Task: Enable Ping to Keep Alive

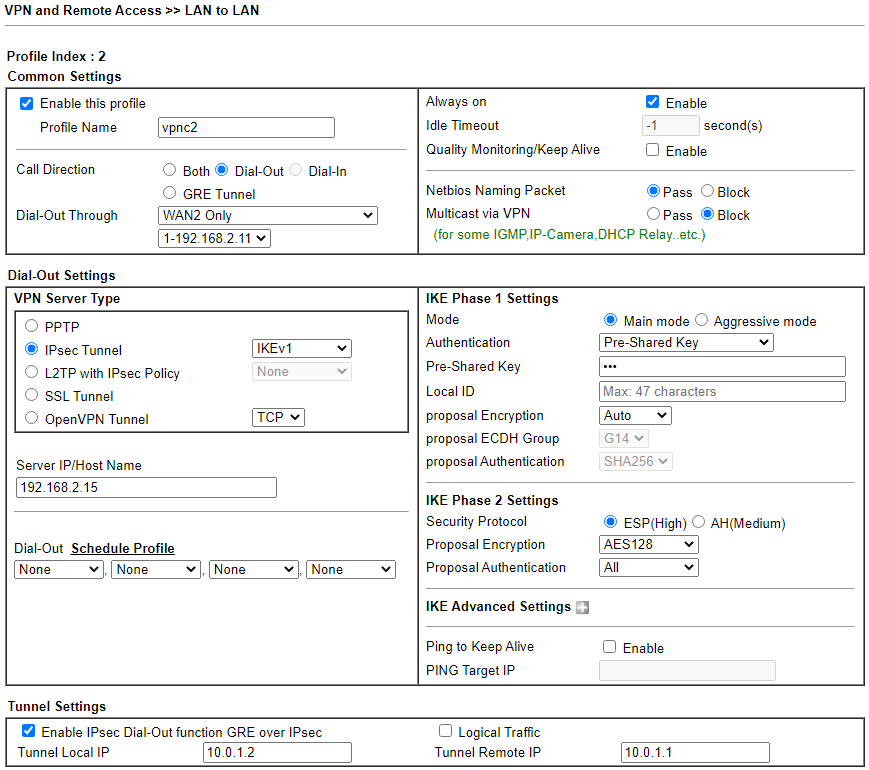Action: click(x=610, y=647)
